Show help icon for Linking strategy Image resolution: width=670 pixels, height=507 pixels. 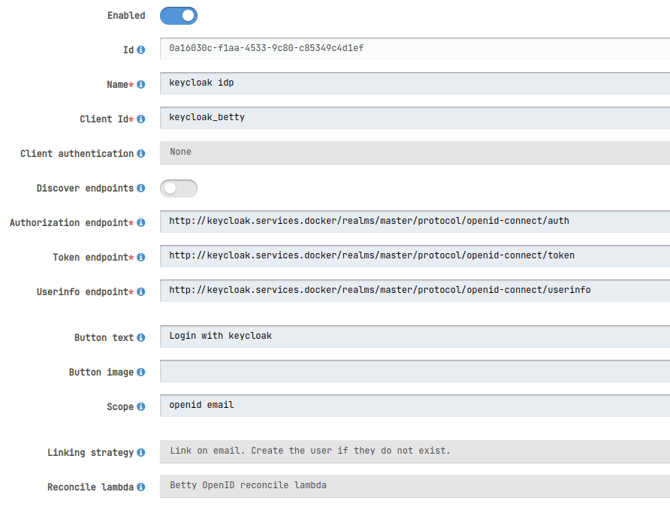tap(141, 453)
